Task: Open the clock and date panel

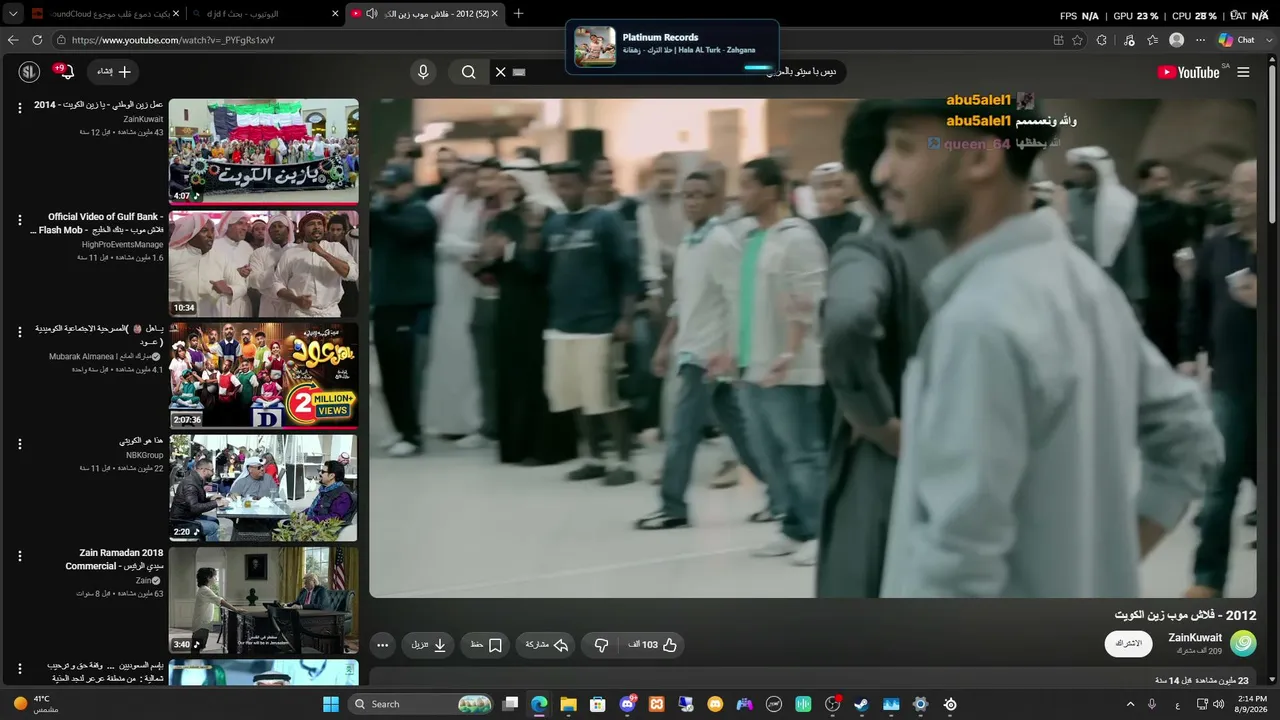Action: point(1253,704)
